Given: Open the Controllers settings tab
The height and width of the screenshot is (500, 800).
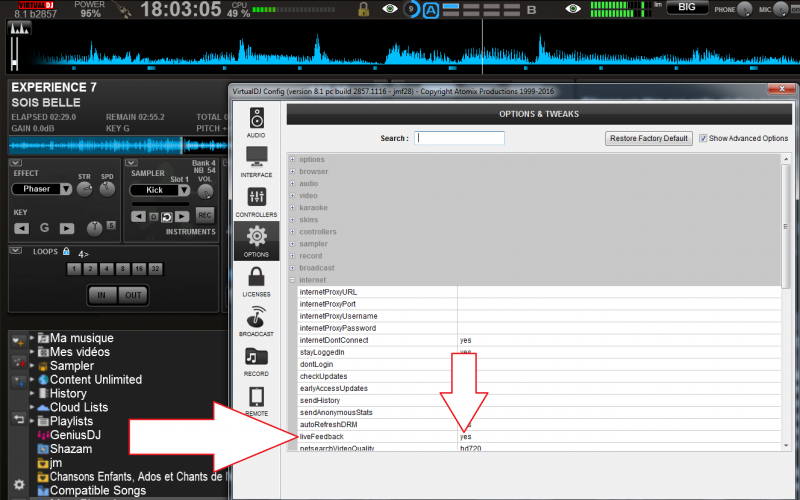Looking at the screenshot, I should [256, 202].
